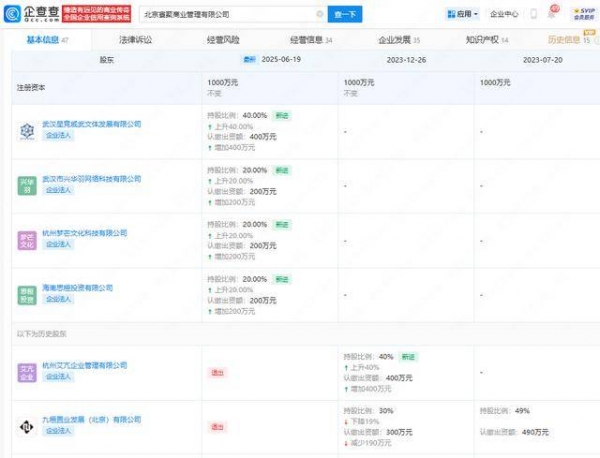Screen dimensions: 600x458
Task: Click the 海南思恒投资有限公司 logo icon
Action: [27, 294]
